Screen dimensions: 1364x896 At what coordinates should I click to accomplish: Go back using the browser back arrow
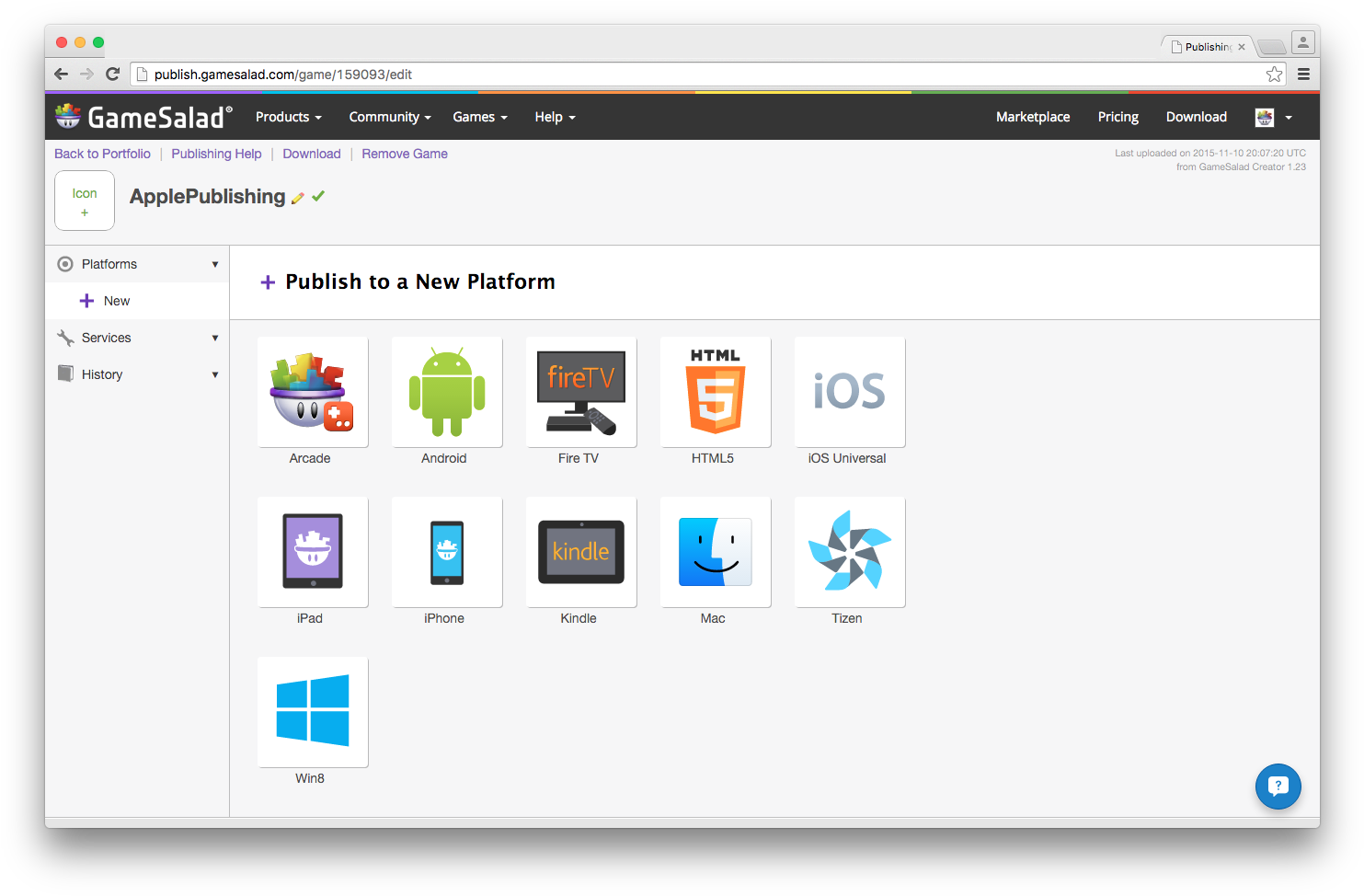(62, 75)
